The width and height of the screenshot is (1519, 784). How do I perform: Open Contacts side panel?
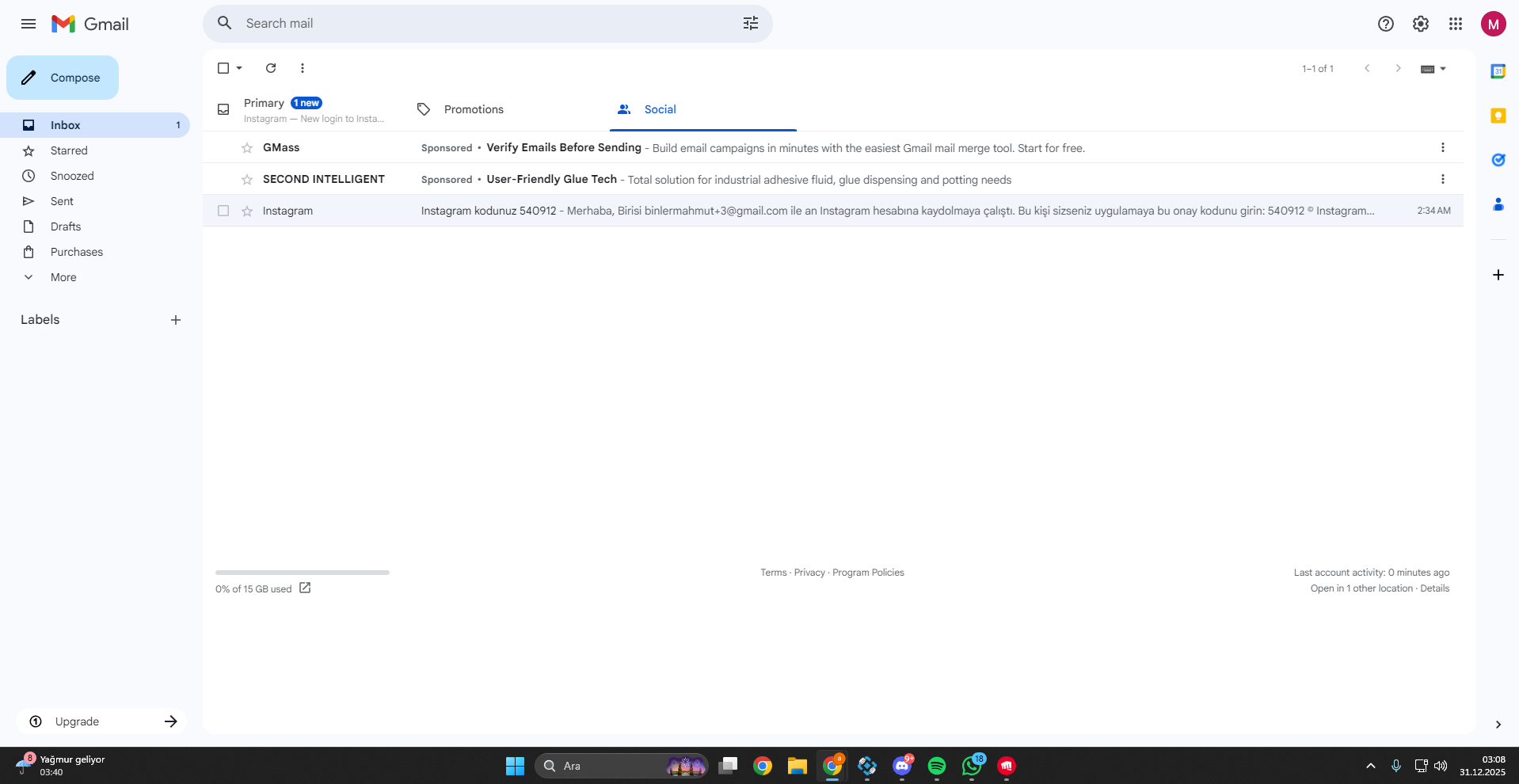[x=1498, y=204]
